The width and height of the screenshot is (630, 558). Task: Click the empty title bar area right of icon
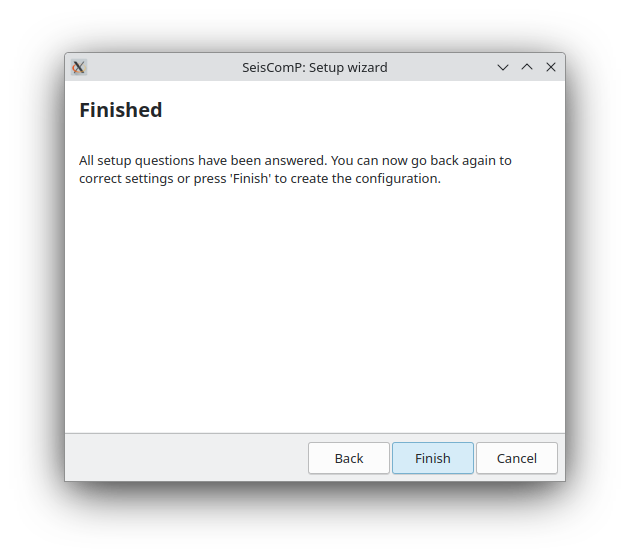[x=165, y=67]
